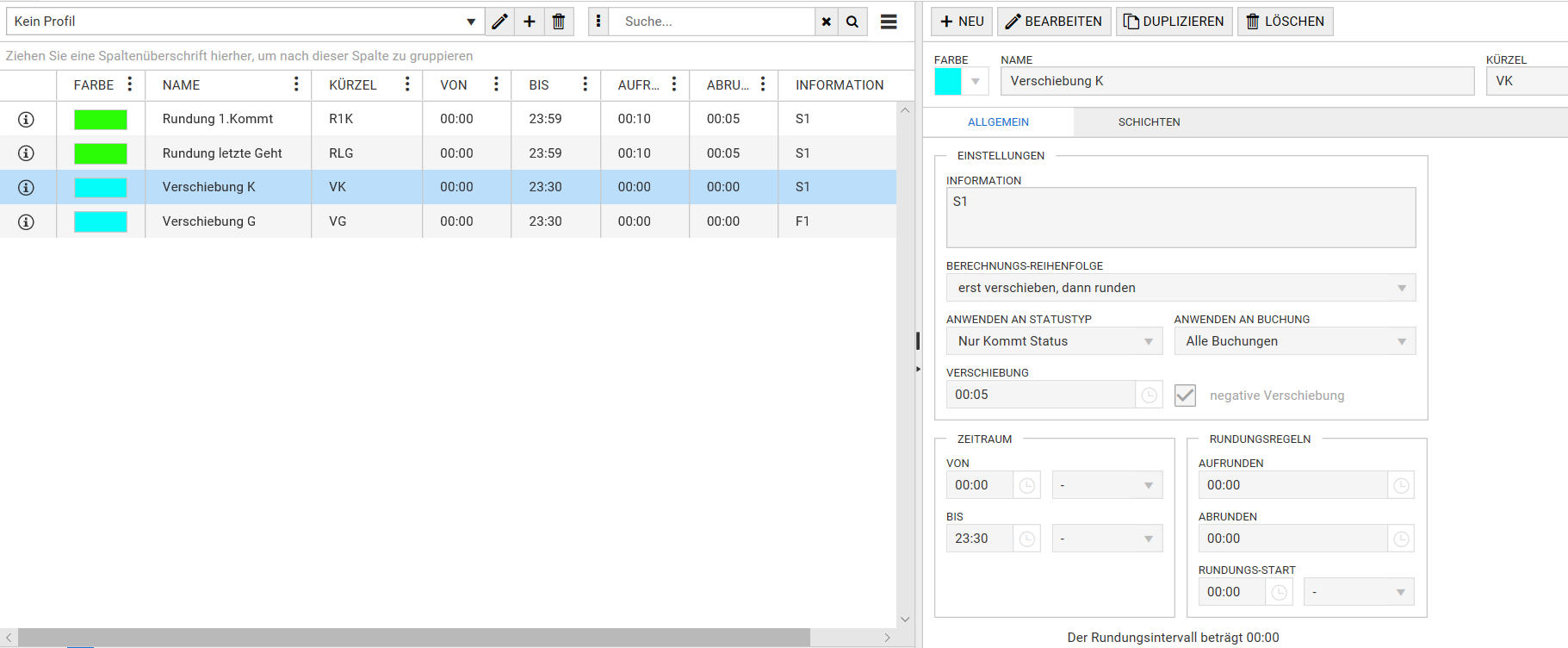The height and width of the screenshot is (648, 1568).
Task: Add a new profile with plus icon
Action: pos(530,22)
